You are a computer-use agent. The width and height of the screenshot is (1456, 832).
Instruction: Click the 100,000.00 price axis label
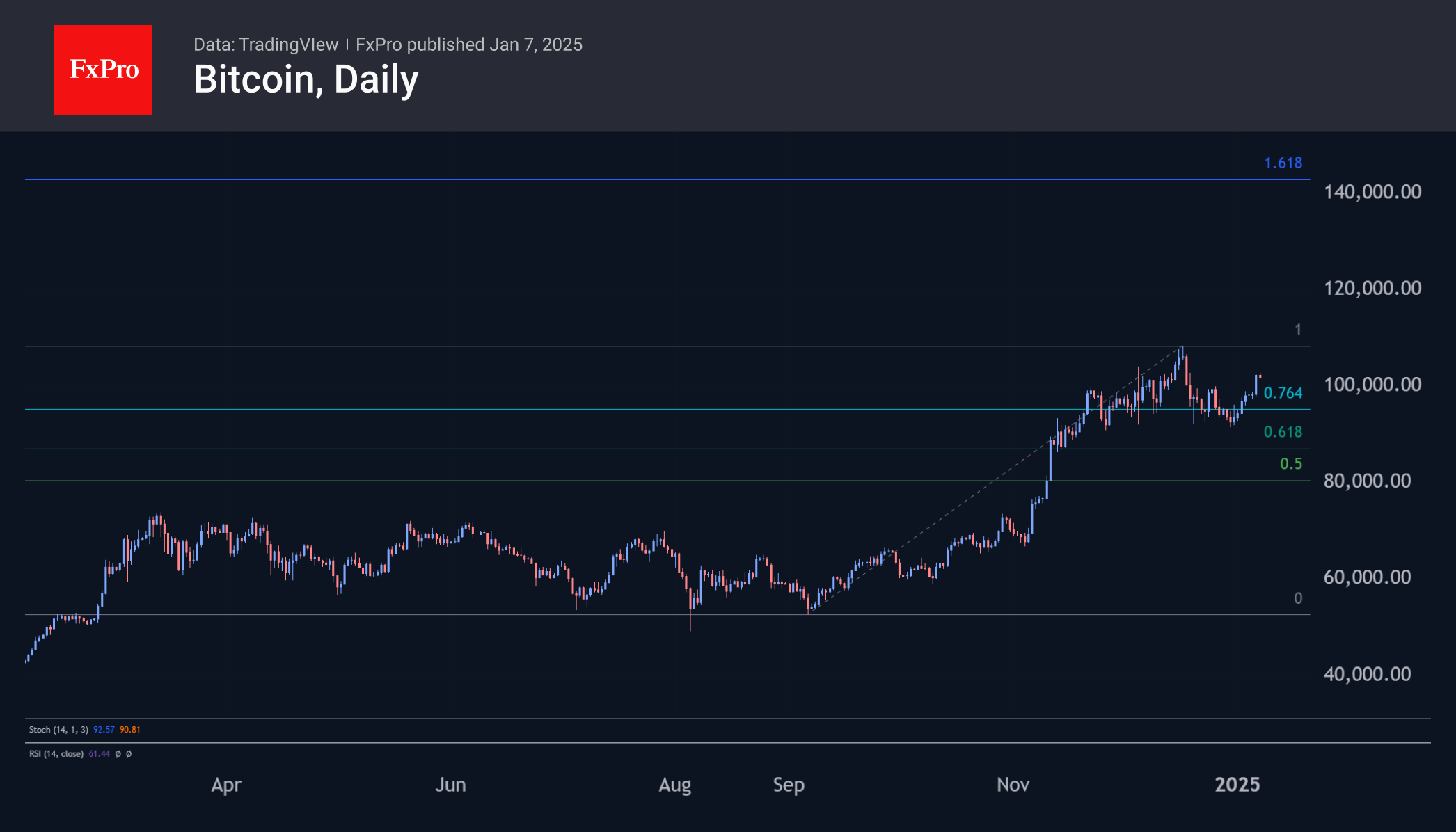(x=1372, y=385)
